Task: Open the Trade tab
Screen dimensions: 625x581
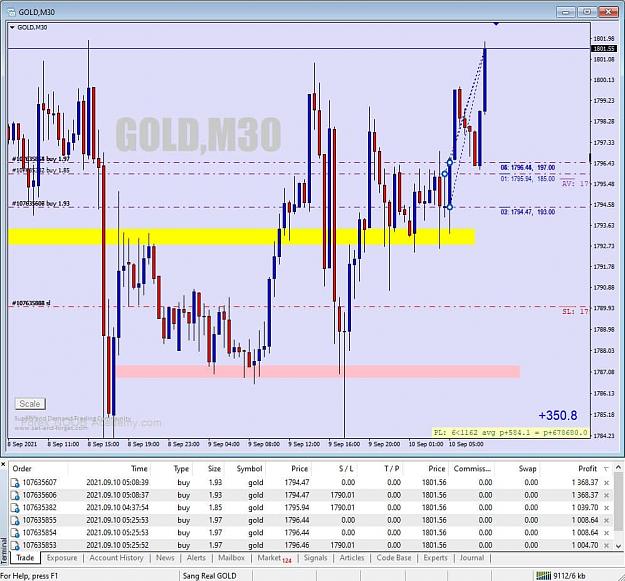Action: coord(25,558)
